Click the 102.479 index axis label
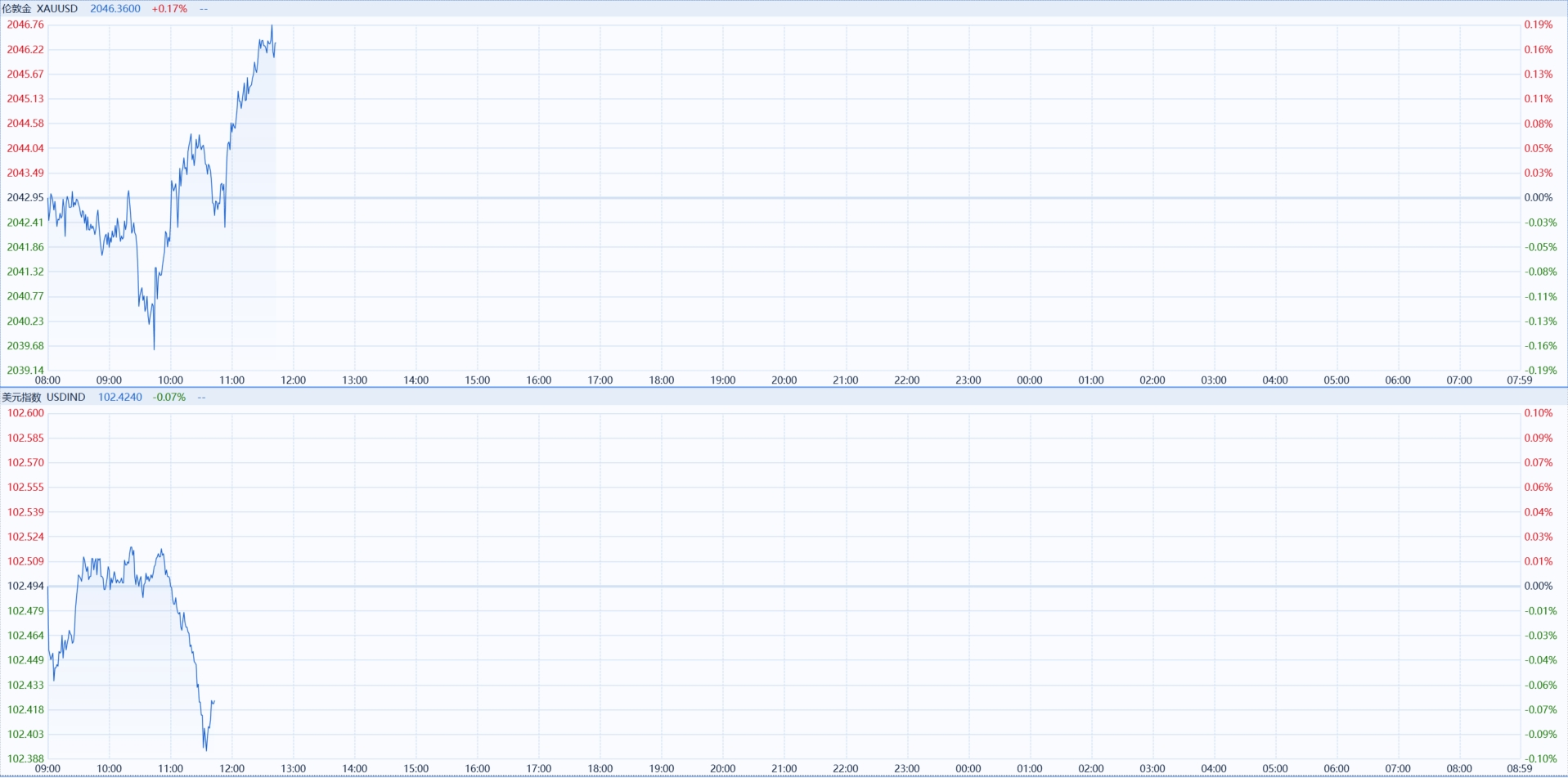Screen dimensions: 1568x778 pos(25,611)
